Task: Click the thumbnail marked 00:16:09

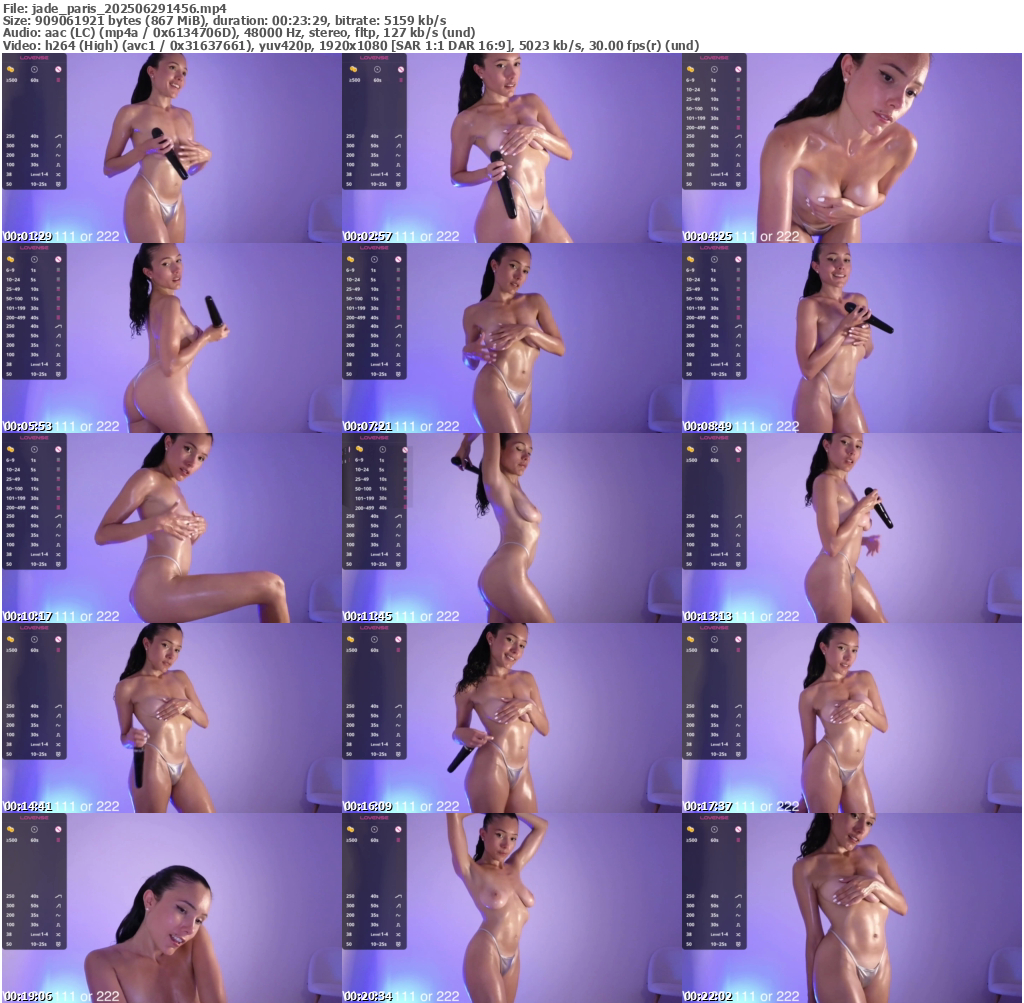Action: pos(511,718)
